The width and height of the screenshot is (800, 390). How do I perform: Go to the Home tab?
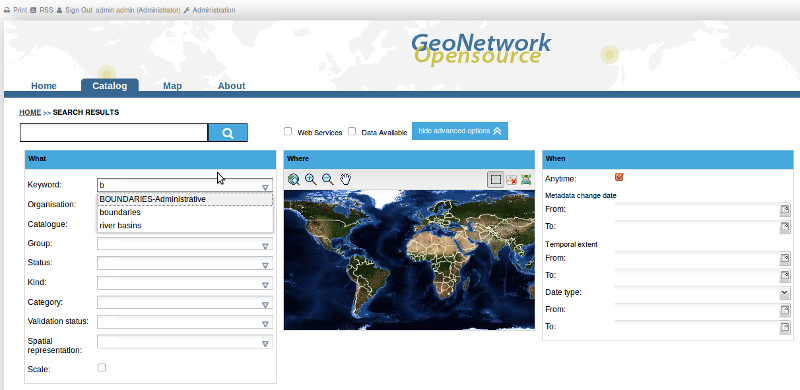(x=44, y=86)
